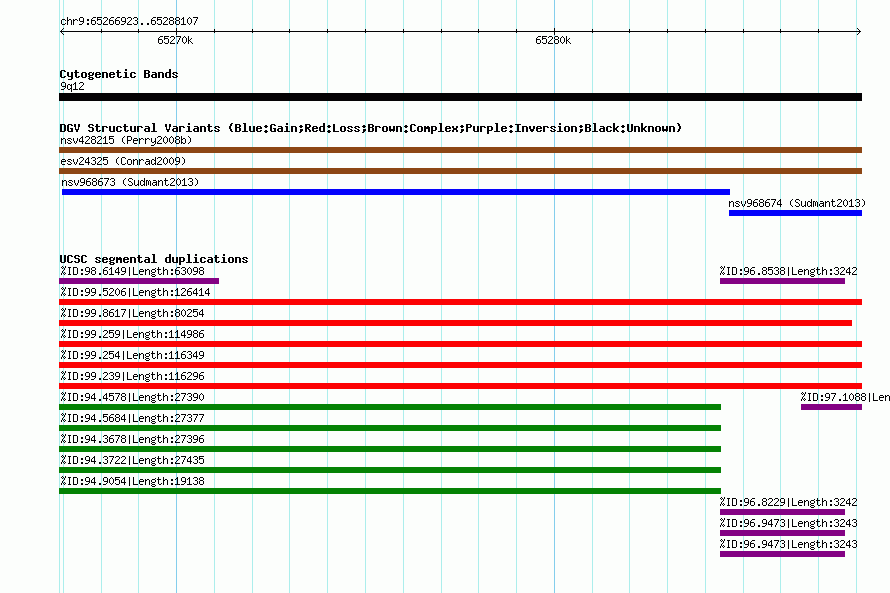Click the purple bar under %ID:98.6149
Screen dimensions: 890x593
(x=139, y=281)
